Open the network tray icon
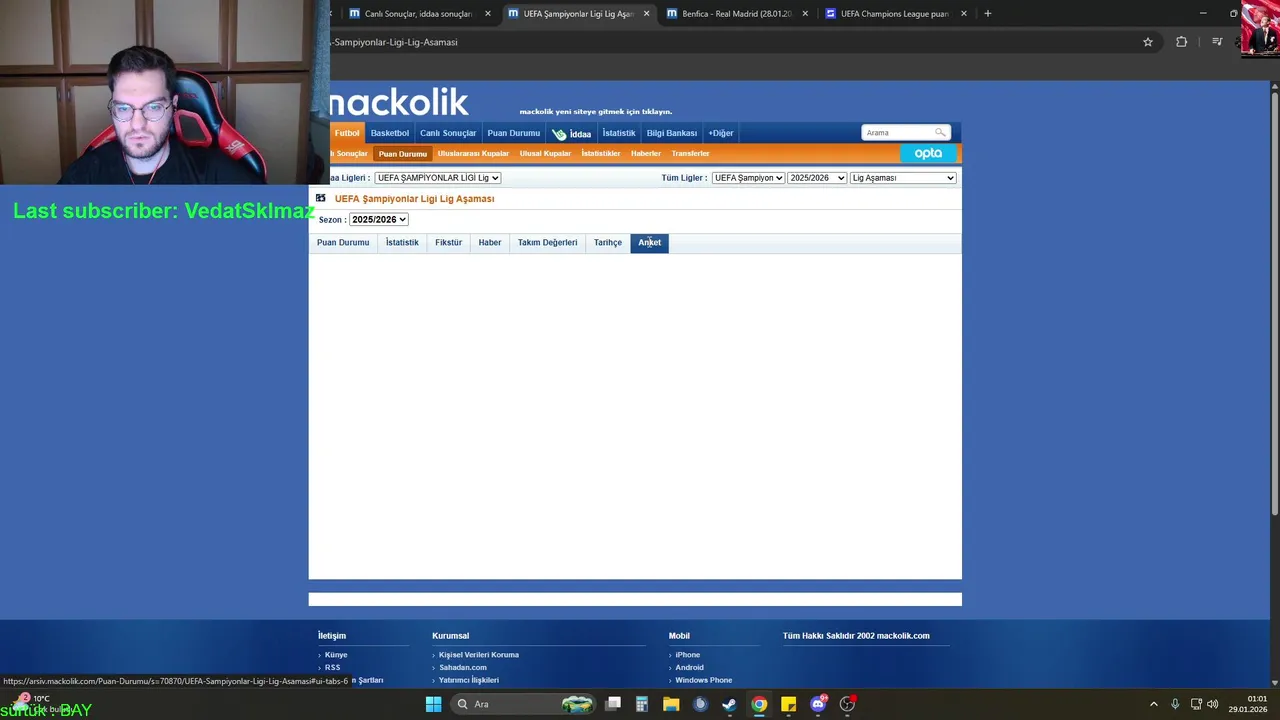The height and width of the screenshot is (720, 1280). [x=1196, y=704]
